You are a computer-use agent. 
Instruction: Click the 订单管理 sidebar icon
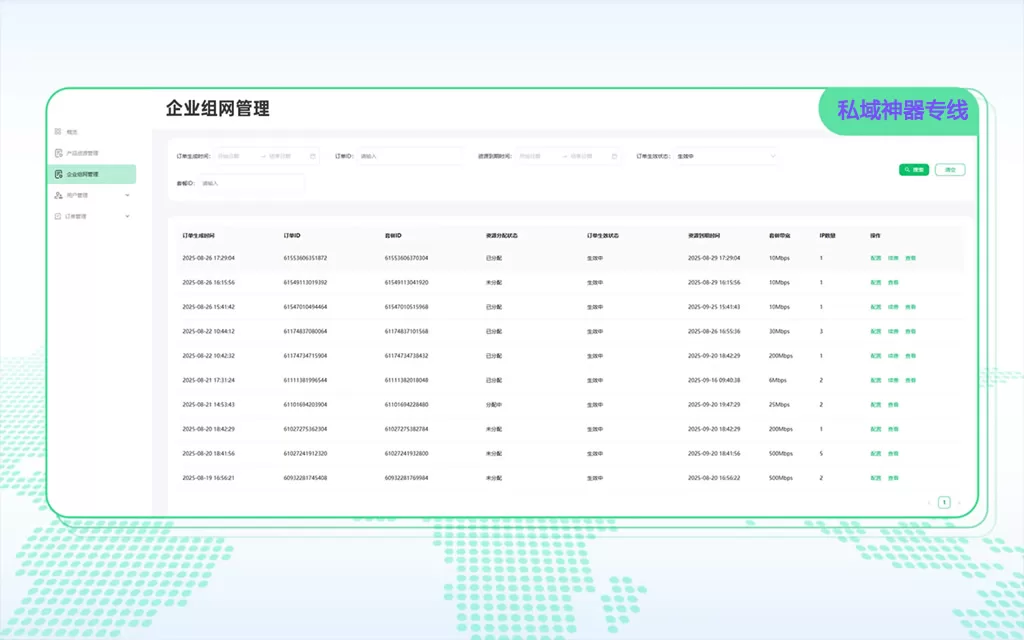(x=58, y=216)
